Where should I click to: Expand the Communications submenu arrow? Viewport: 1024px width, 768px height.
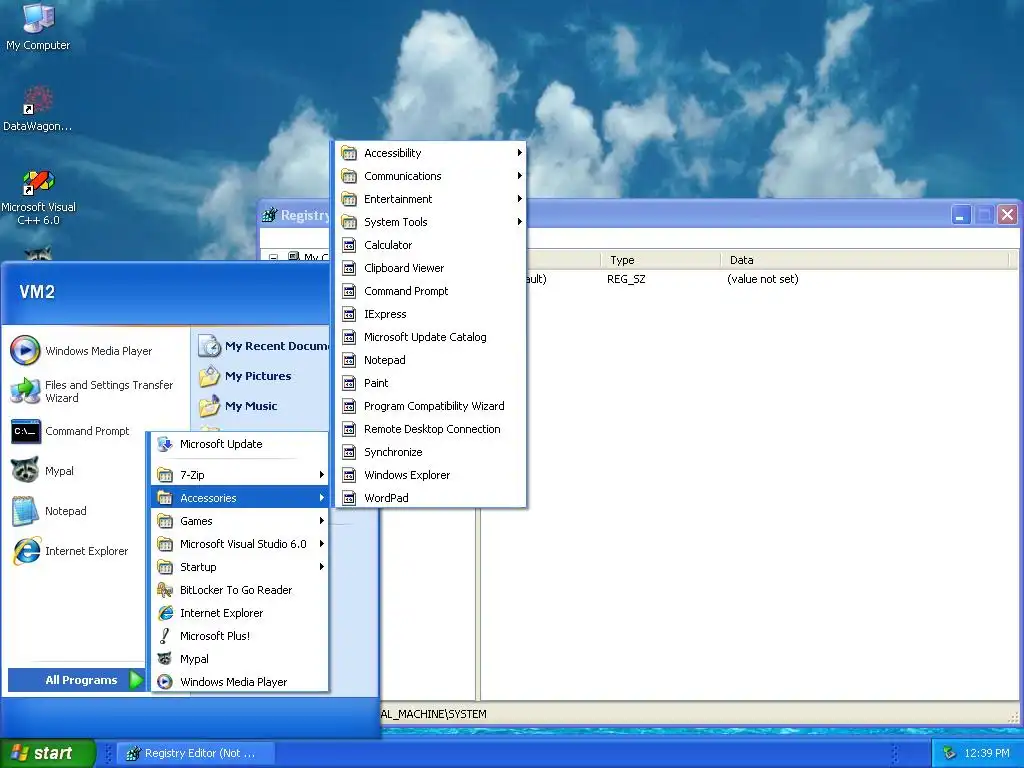(519, 176)
